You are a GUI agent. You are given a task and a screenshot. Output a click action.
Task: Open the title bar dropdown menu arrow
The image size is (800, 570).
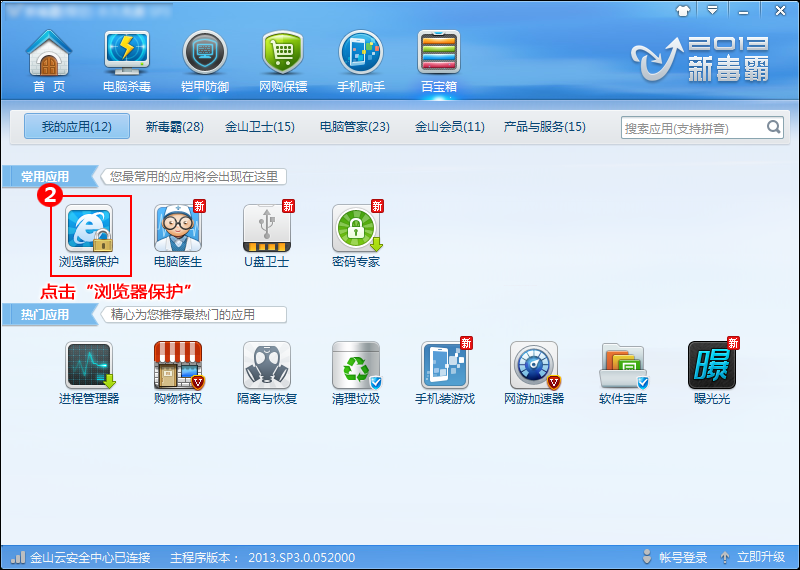[x=712, y=10]
